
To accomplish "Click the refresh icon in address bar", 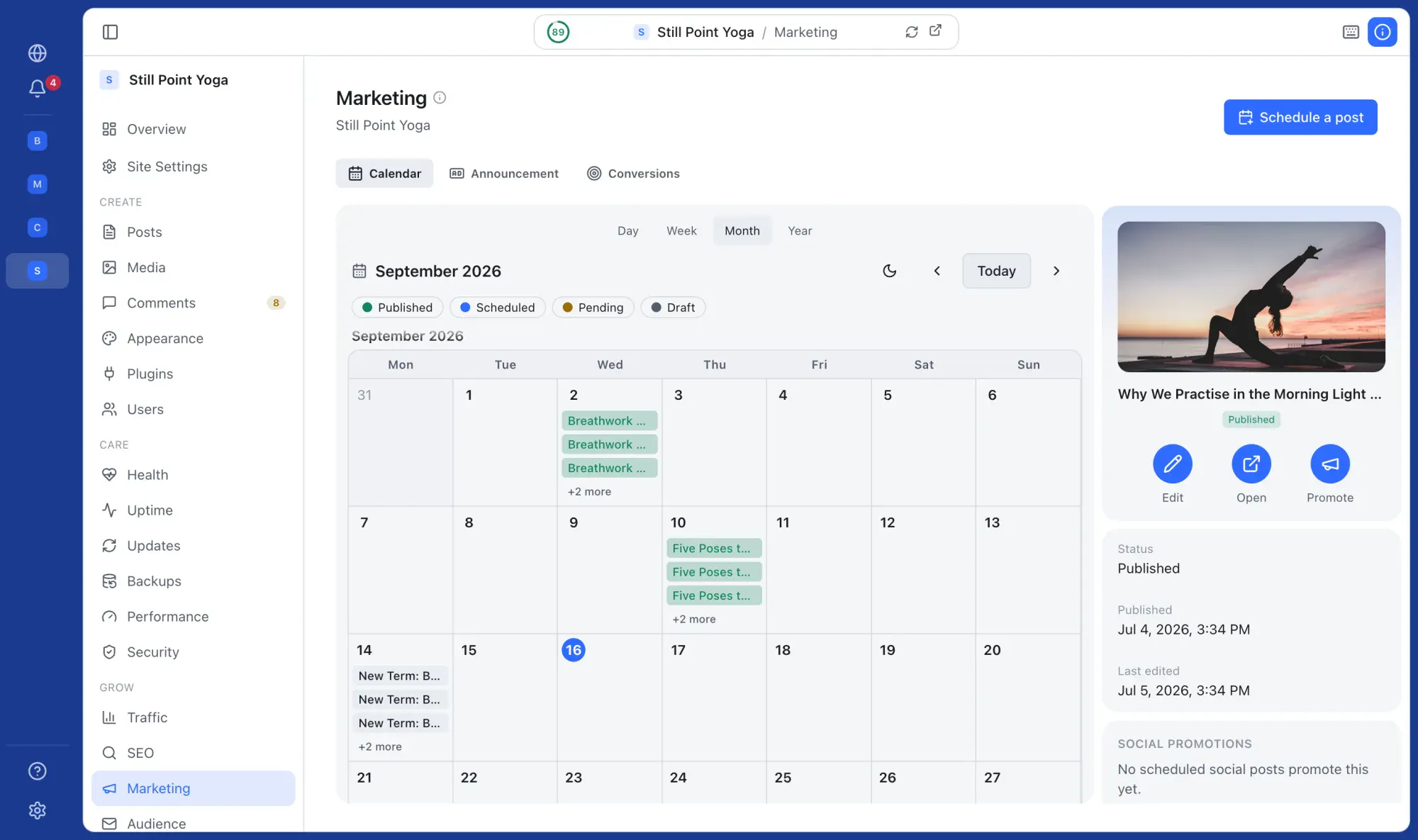I will (x=912, y=32).
